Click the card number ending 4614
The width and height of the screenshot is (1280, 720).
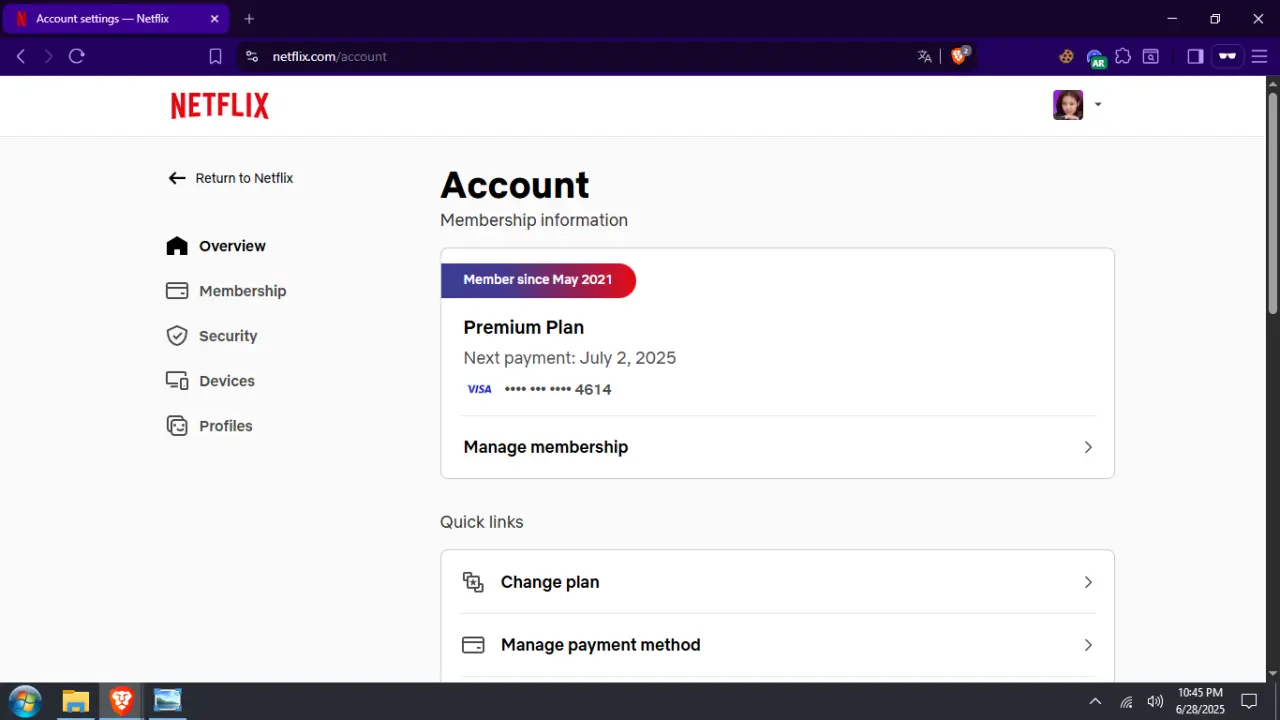click(558, 390)
